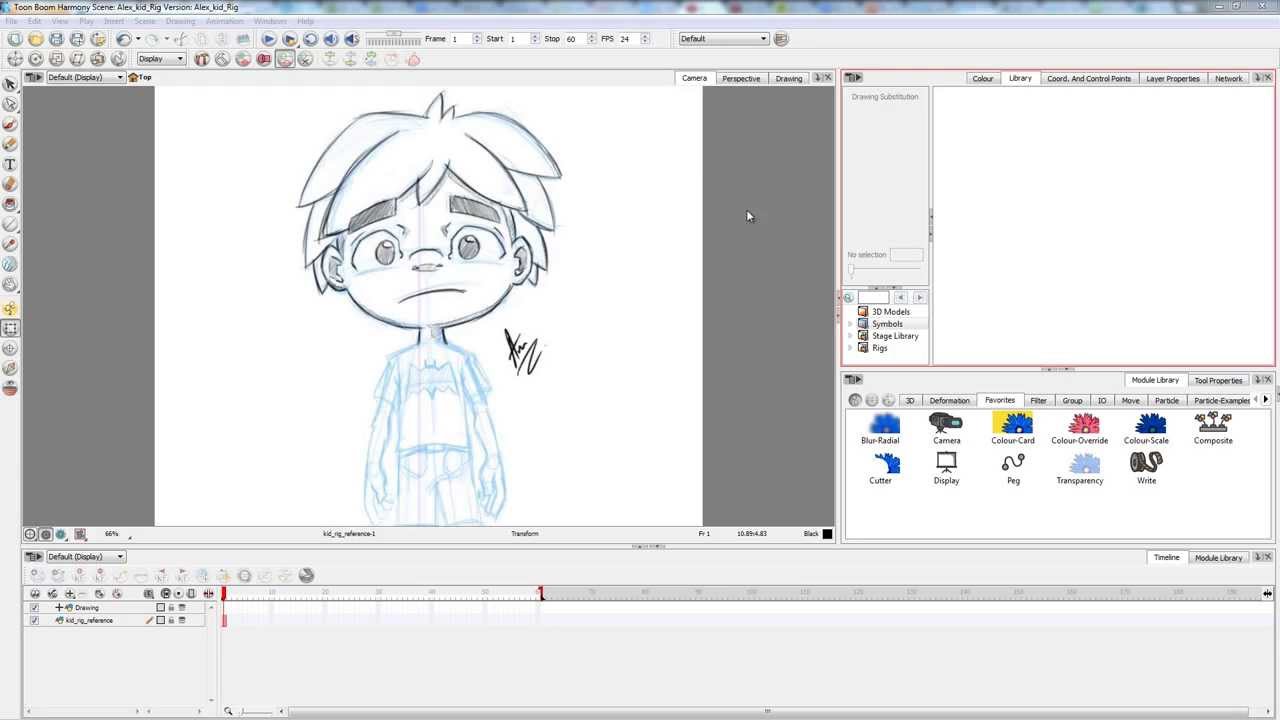This screenshot has height=720, width=1280.
Task: Choose the Display module icon
Action: pos(946,464)
